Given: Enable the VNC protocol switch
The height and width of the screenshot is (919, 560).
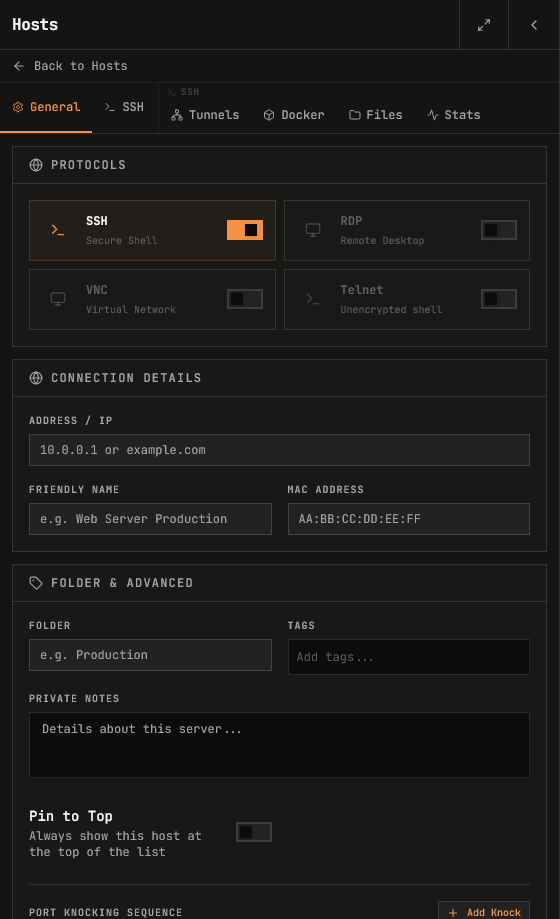Looking at the screenshot, I should pos(245,299).
